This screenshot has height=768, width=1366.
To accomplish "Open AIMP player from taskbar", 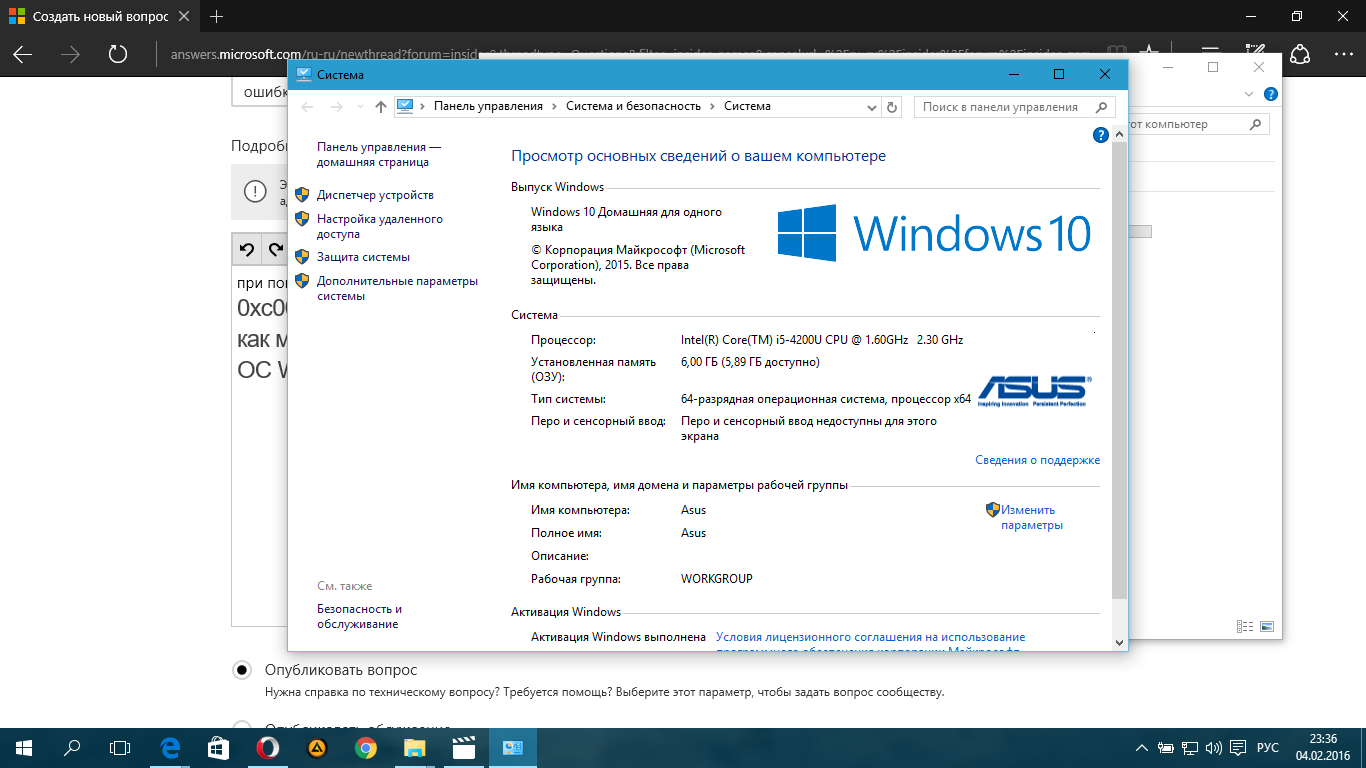I will click(x=316, y=747).
